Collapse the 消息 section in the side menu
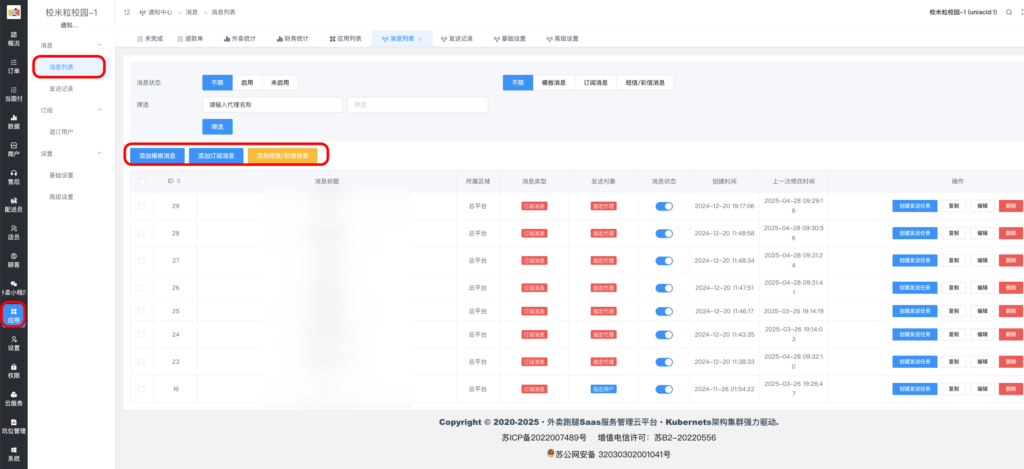The image size is (1024, 469). [99, 45]
